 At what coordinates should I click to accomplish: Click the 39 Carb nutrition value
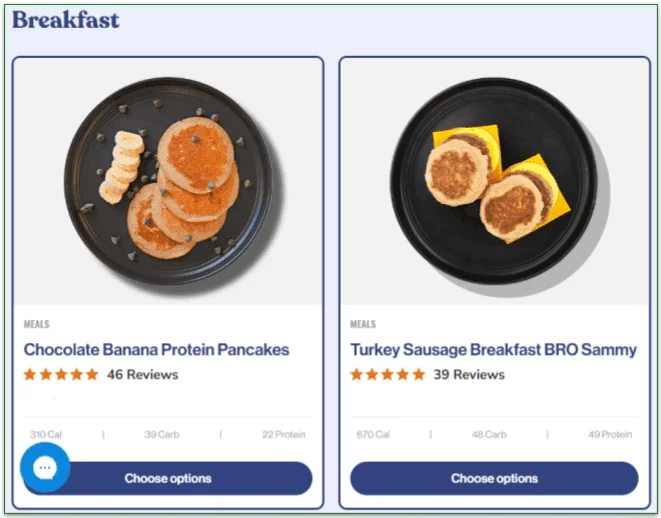(x=162, y=435)
